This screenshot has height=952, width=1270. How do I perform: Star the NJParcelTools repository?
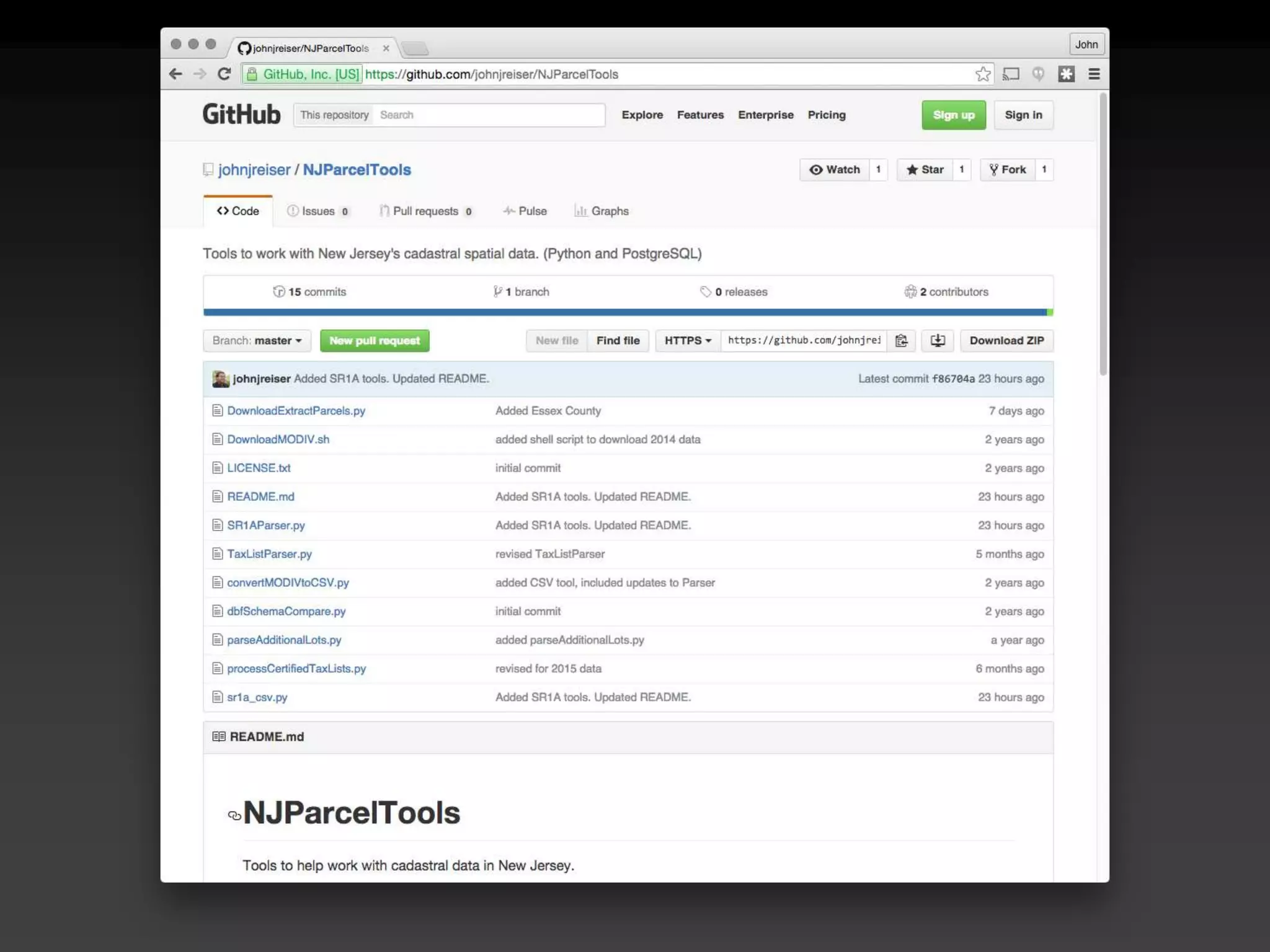click(925, 170)
